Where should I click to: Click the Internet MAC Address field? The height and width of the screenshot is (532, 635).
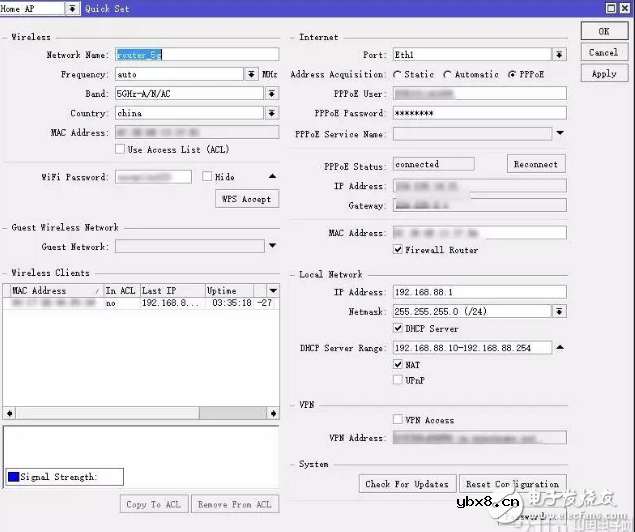coord(479,233)
